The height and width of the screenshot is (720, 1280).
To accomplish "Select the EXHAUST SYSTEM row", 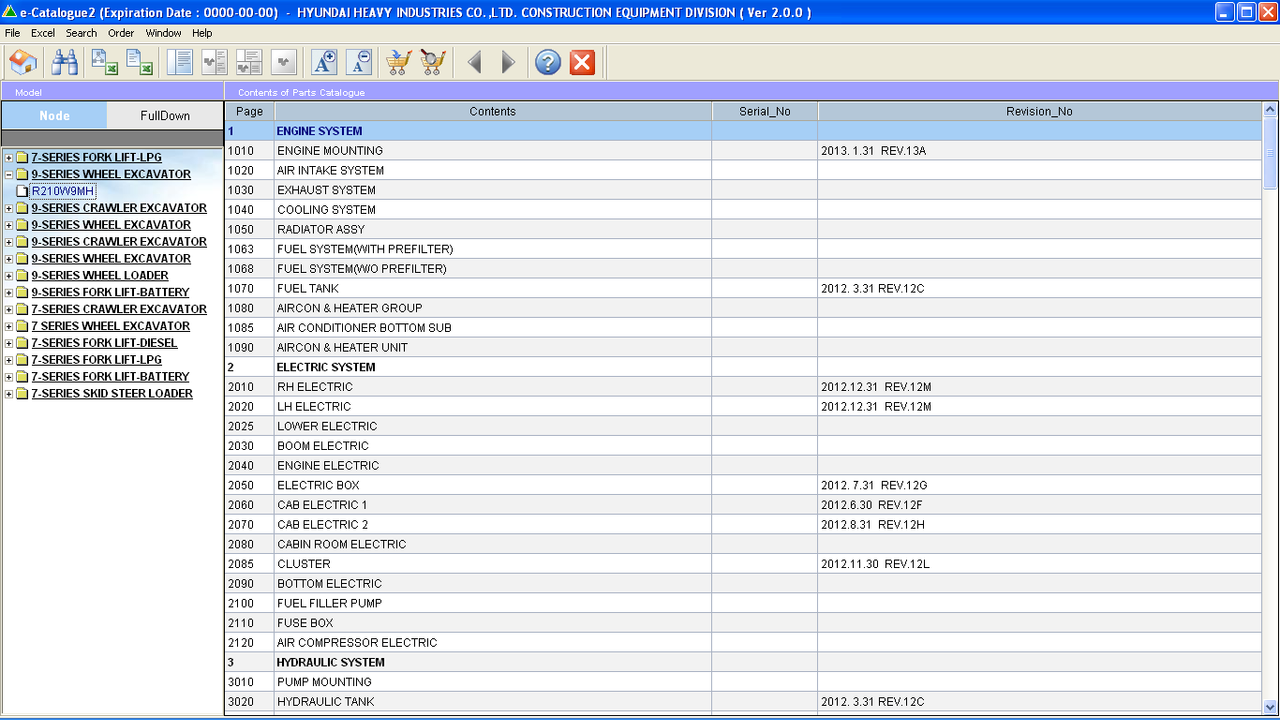I will click(x=743, y=190).
